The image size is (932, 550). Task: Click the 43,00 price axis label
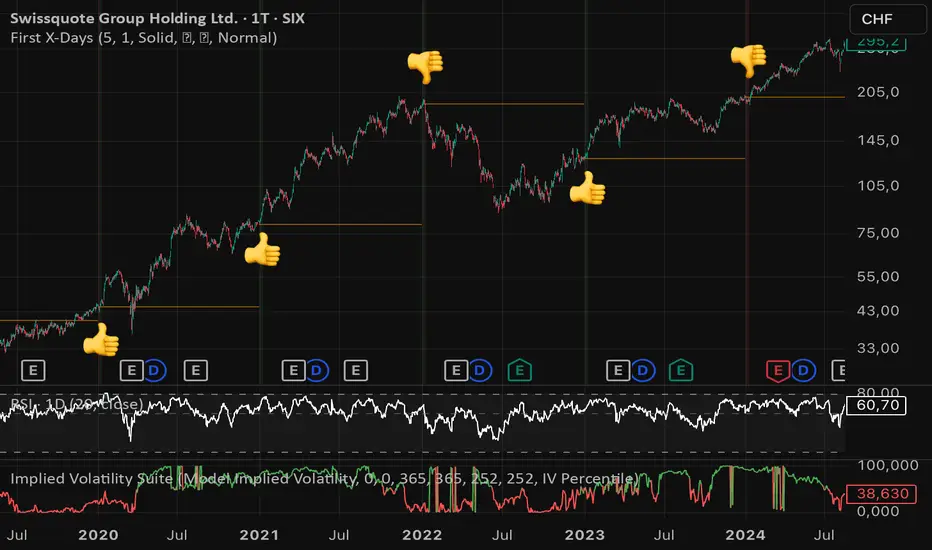[x=878, y=311]
